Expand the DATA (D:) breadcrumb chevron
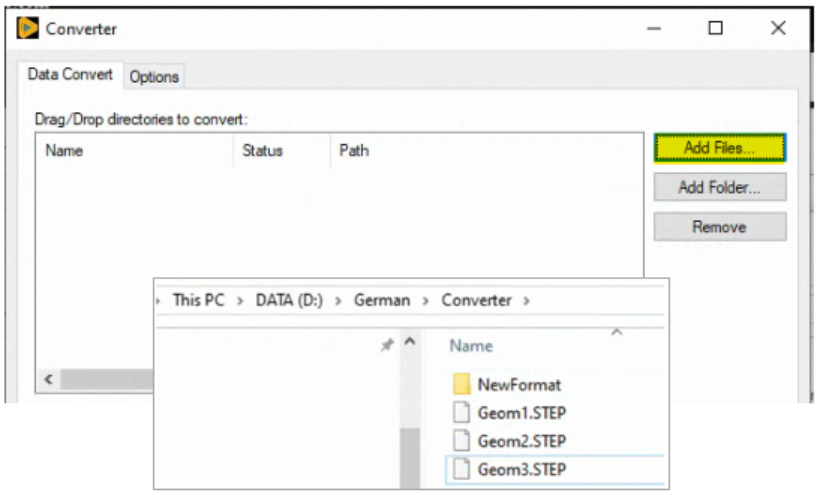Image resolution: width=820 pixels, height=495 pixels. coord(339,300)
